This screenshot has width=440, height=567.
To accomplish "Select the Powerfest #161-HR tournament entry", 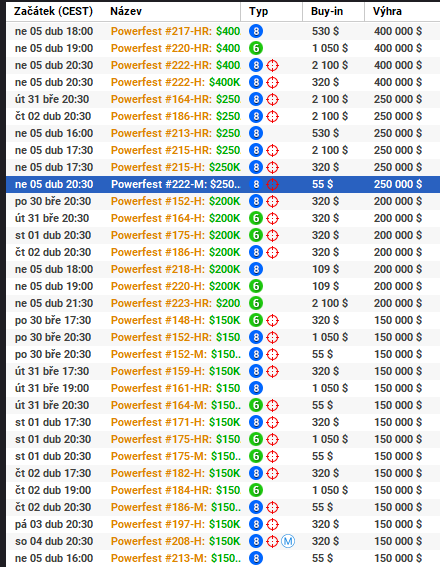I will pos(223,388).
